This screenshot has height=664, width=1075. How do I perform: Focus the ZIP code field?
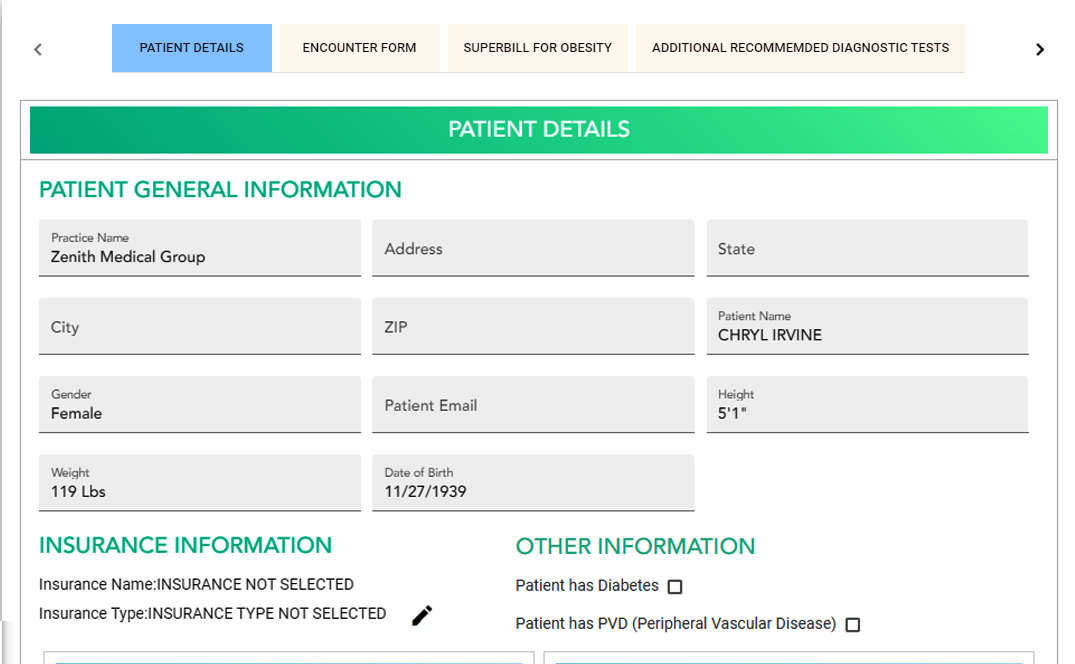click(533, 326)
